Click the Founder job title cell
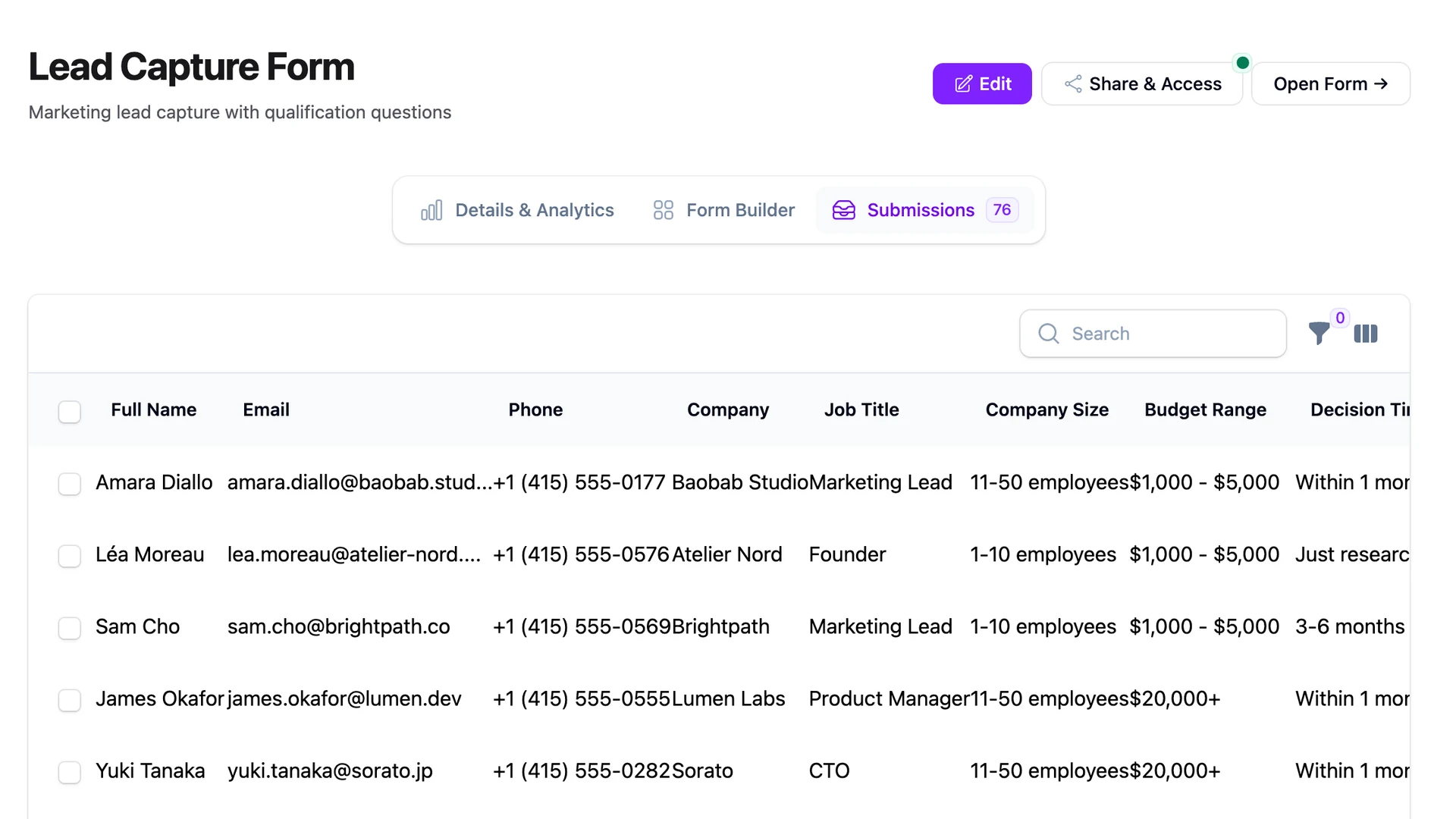Image resolution: width=1456 pixels, height=819 pixels. click(x=847, y=554)
